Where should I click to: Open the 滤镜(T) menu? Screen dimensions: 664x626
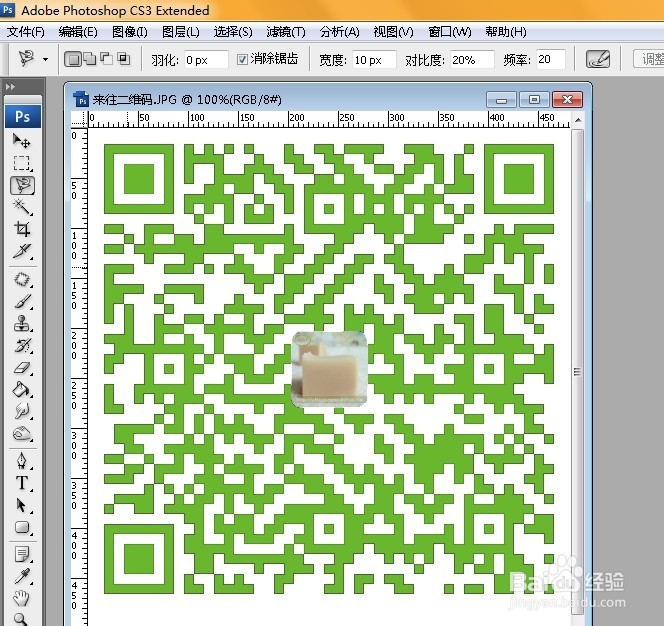286,32
